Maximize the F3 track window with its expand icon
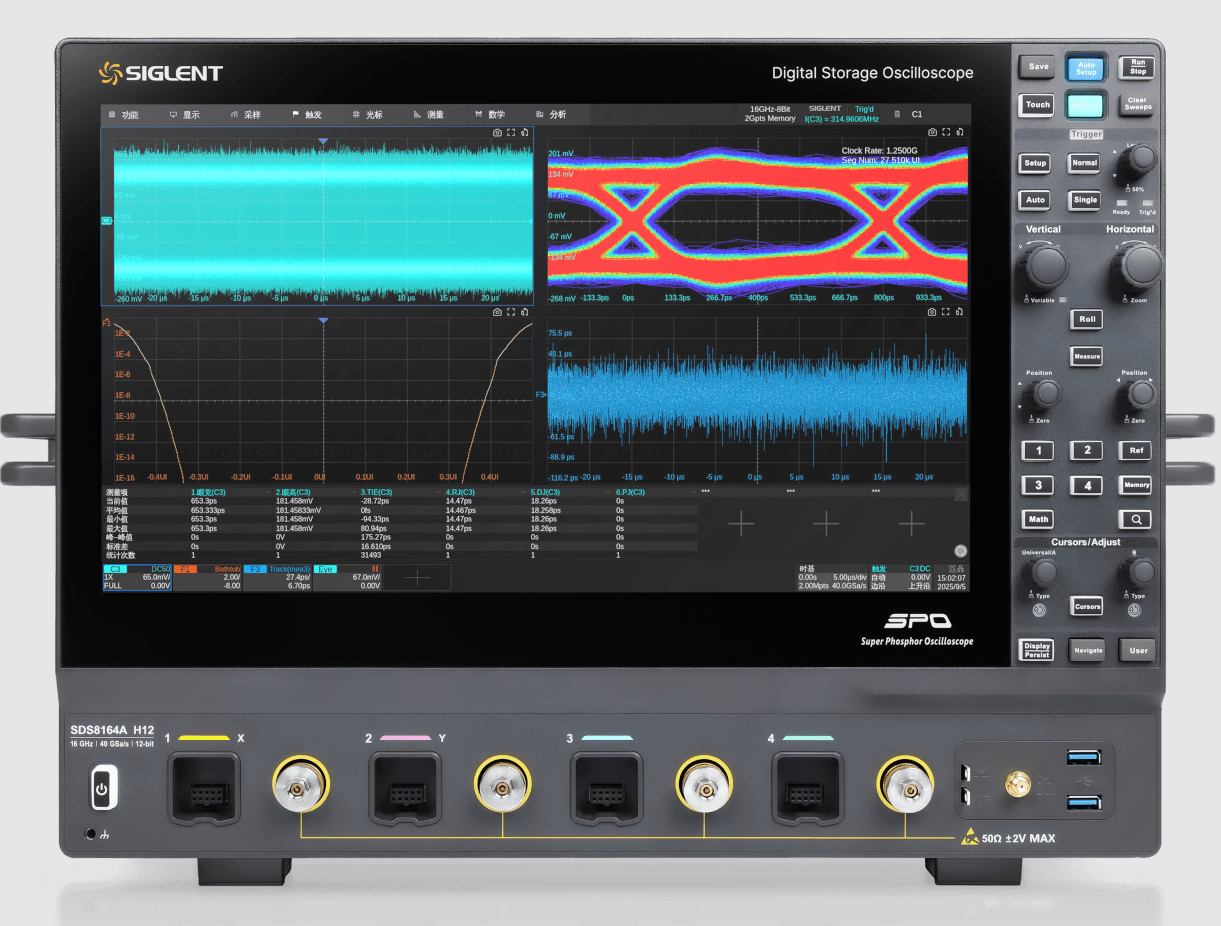 946,313
